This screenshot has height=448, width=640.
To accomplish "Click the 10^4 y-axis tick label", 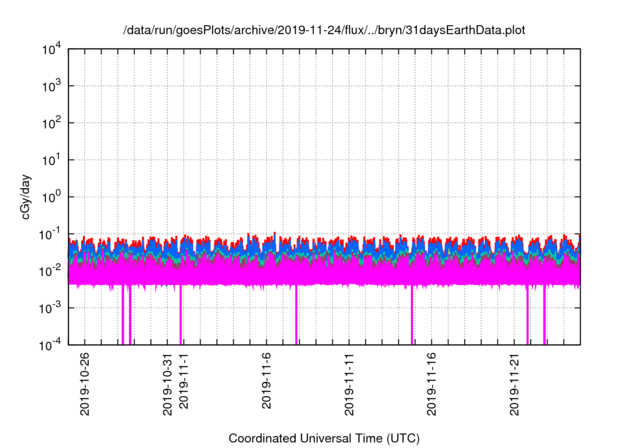I will click(52, 50).
